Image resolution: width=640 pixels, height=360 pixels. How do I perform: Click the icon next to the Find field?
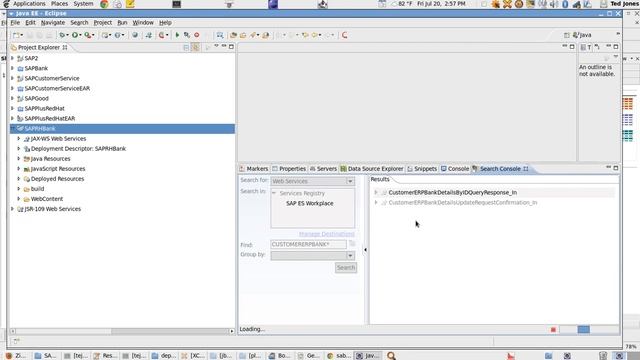click(352, 244)
